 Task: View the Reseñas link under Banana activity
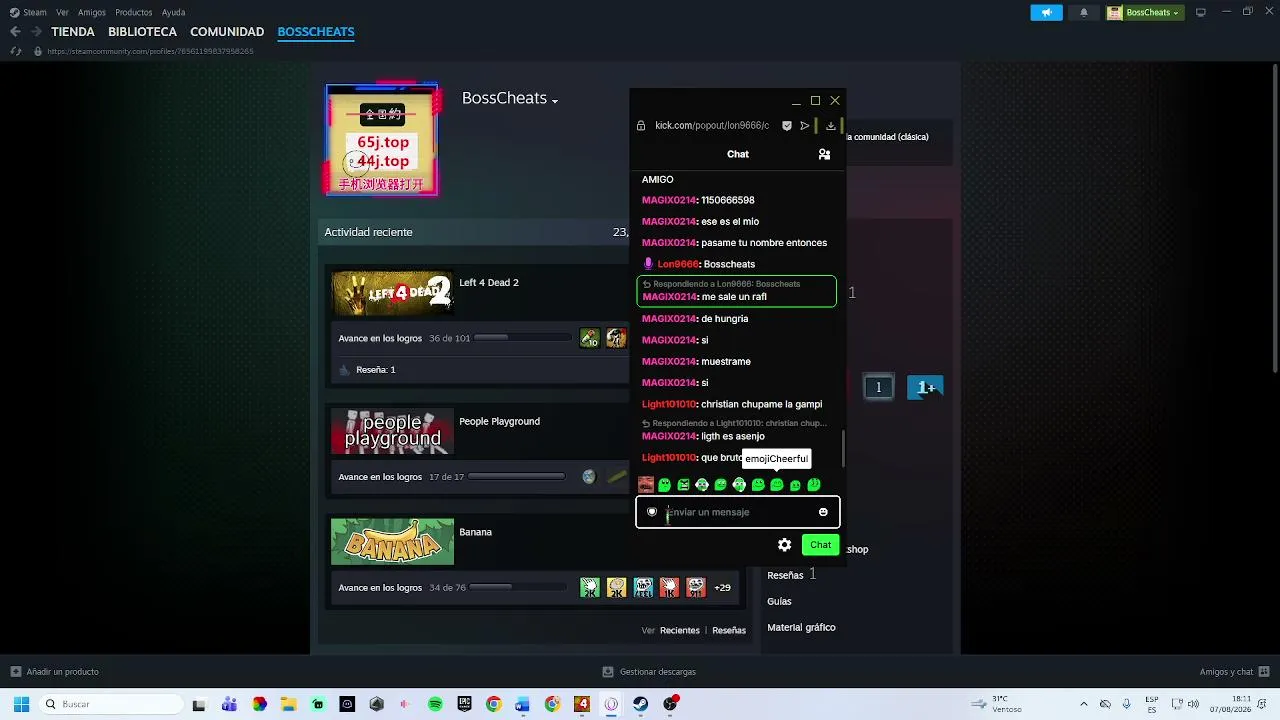(729, 631)
